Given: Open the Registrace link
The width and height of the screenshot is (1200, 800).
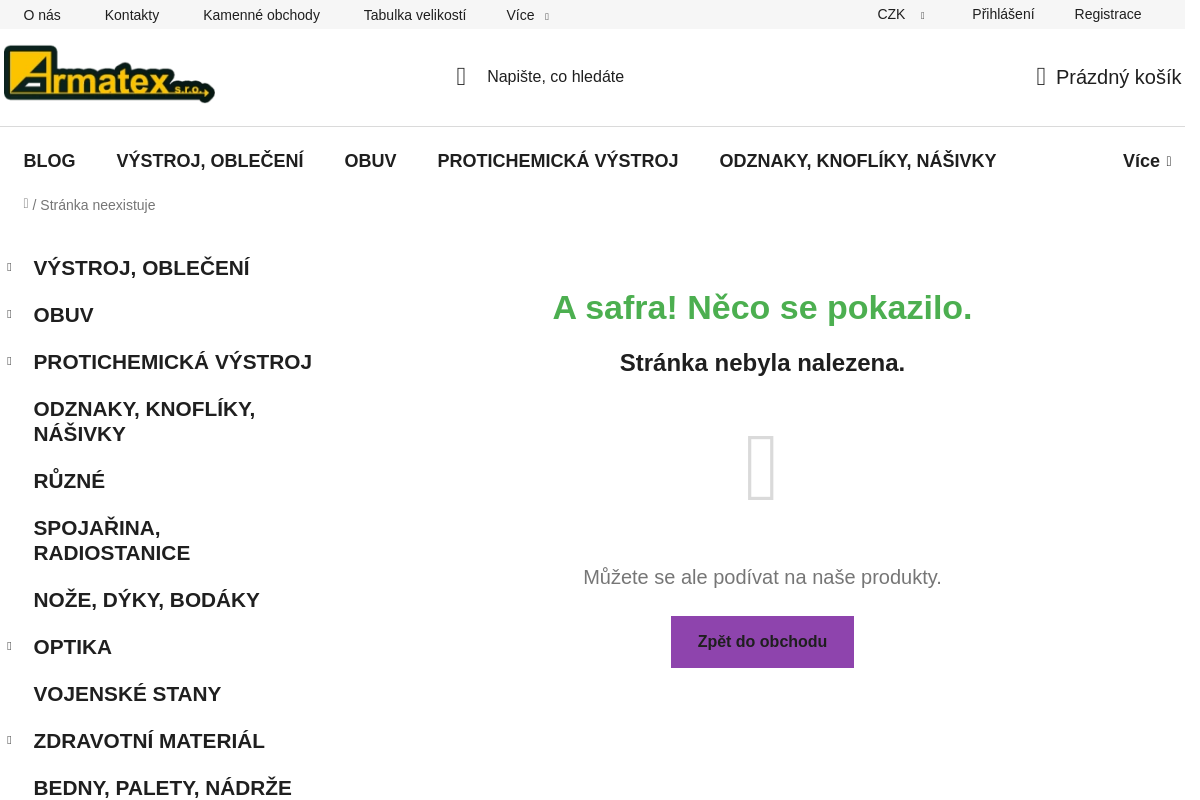Looking at the screenshot, I should 1107,15.
